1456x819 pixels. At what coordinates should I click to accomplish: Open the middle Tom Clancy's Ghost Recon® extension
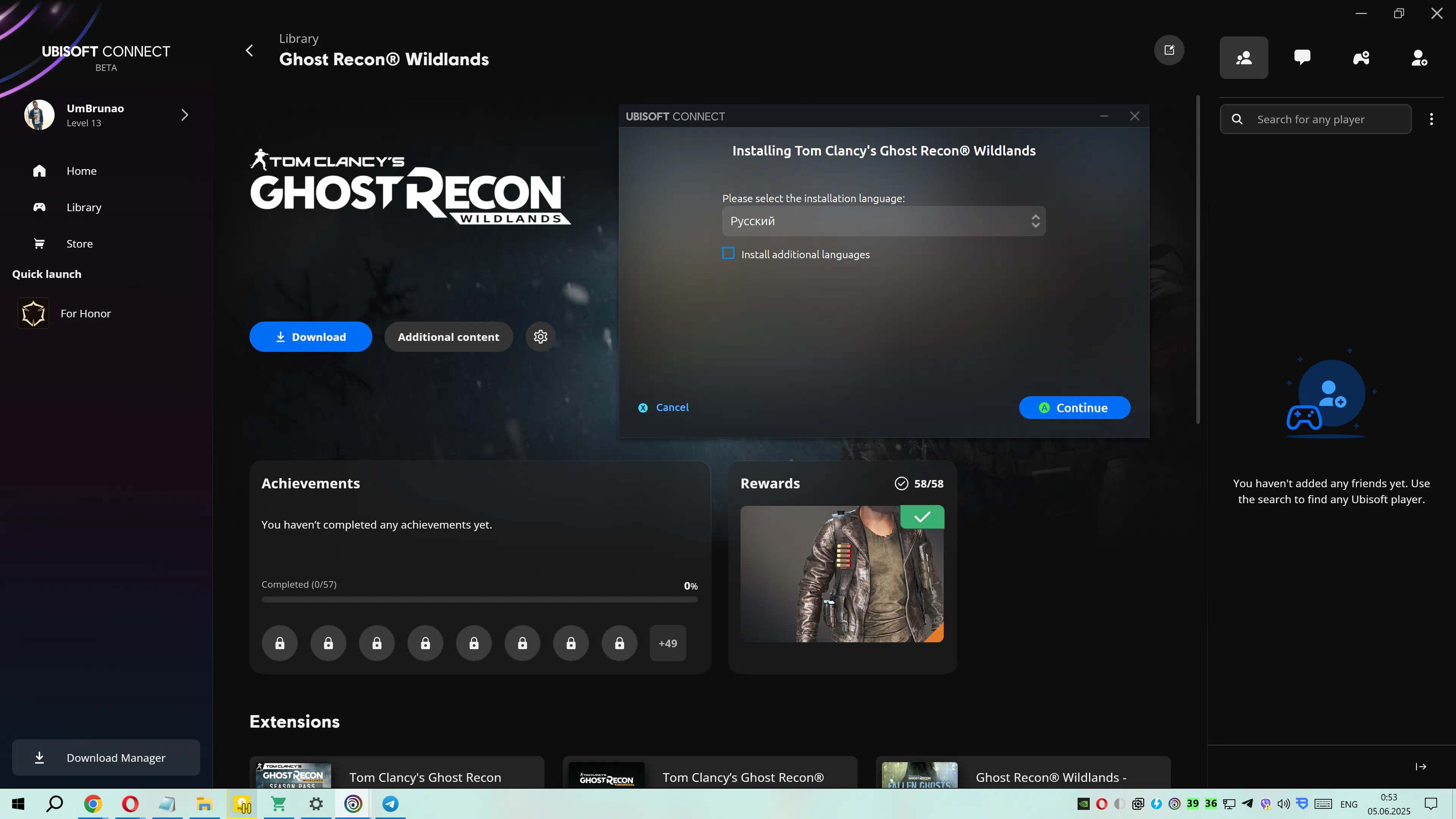[x=710, y=772]
